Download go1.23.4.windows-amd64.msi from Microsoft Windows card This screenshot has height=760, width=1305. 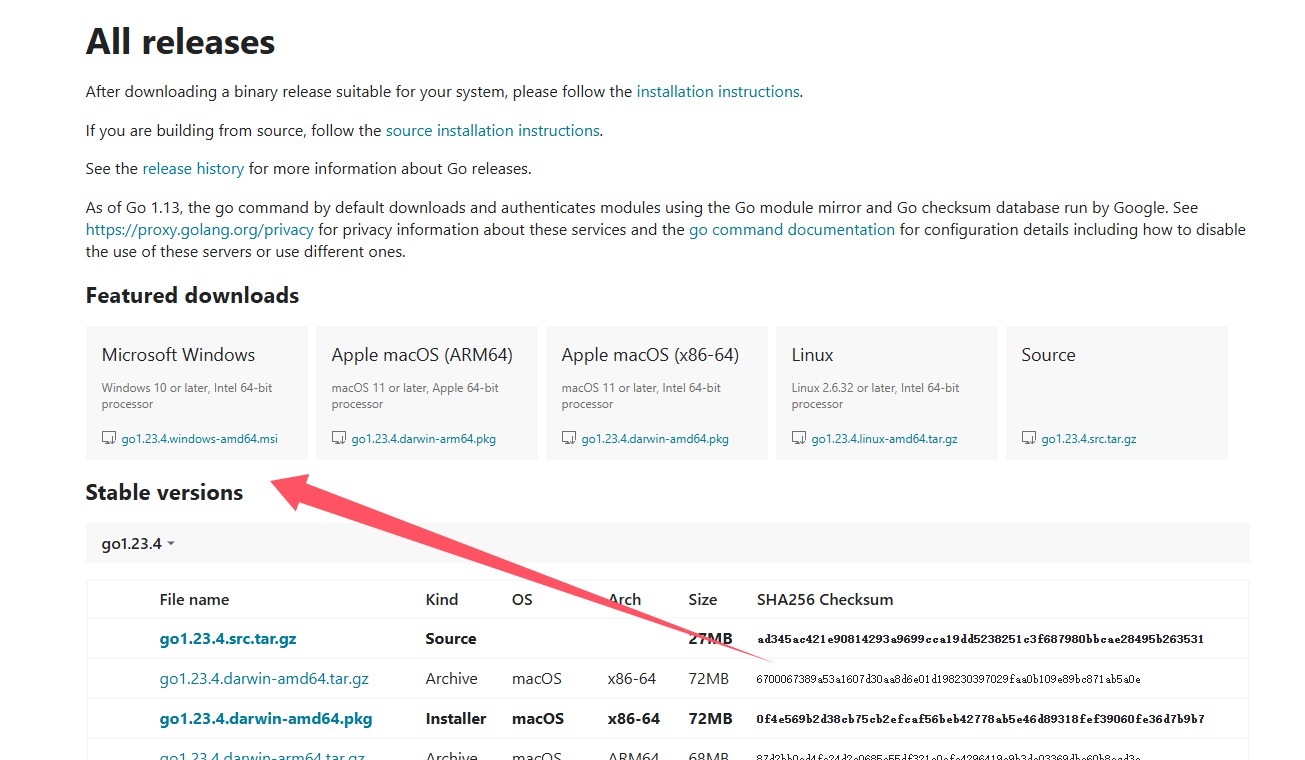tap(199, 439)
